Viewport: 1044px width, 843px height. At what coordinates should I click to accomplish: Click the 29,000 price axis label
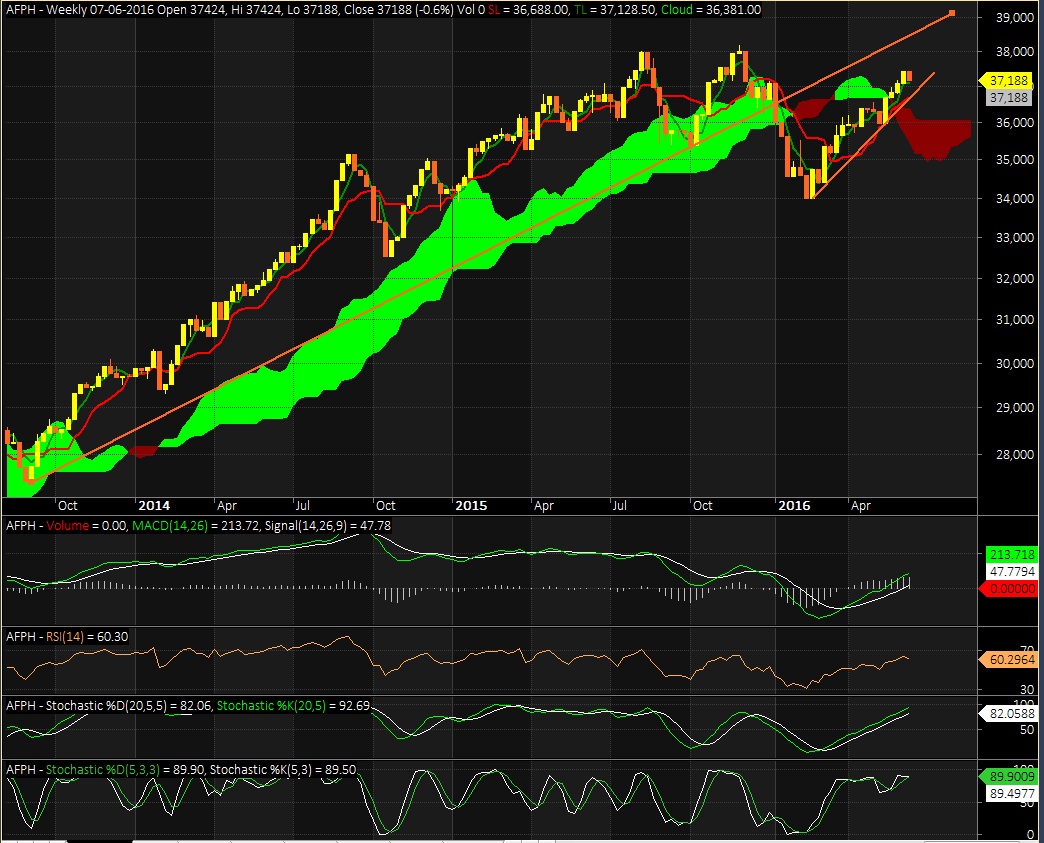click(1015, 408)
